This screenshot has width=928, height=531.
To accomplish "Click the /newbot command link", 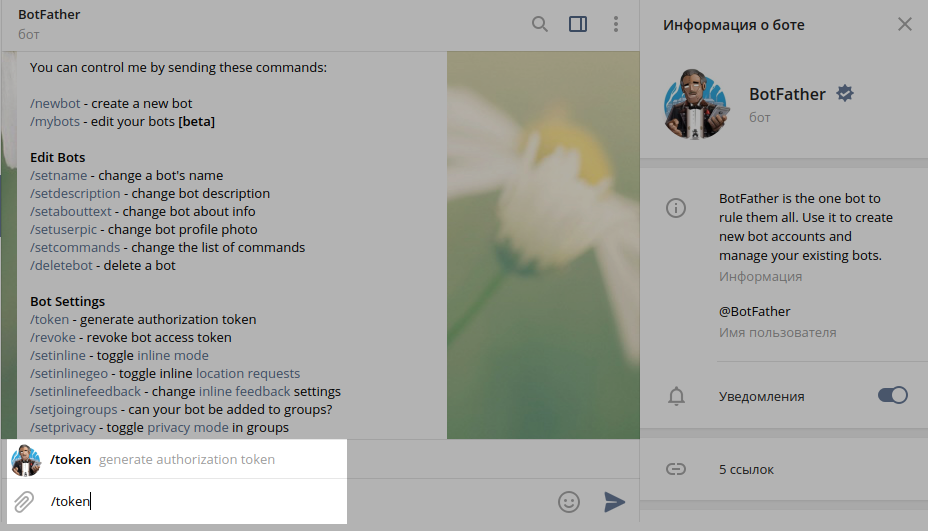I will point(55,104).
